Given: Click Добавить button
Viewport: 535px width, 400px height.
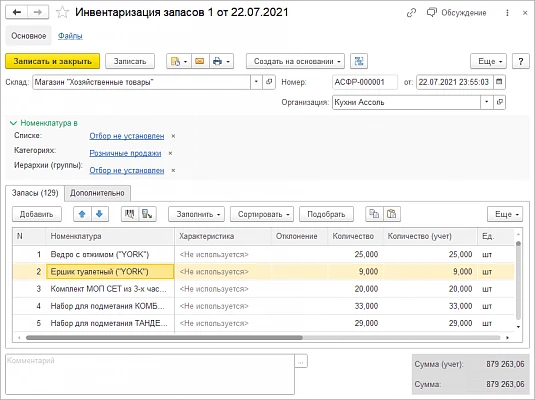Looking at the screenshot, I should tap(37, 214).
